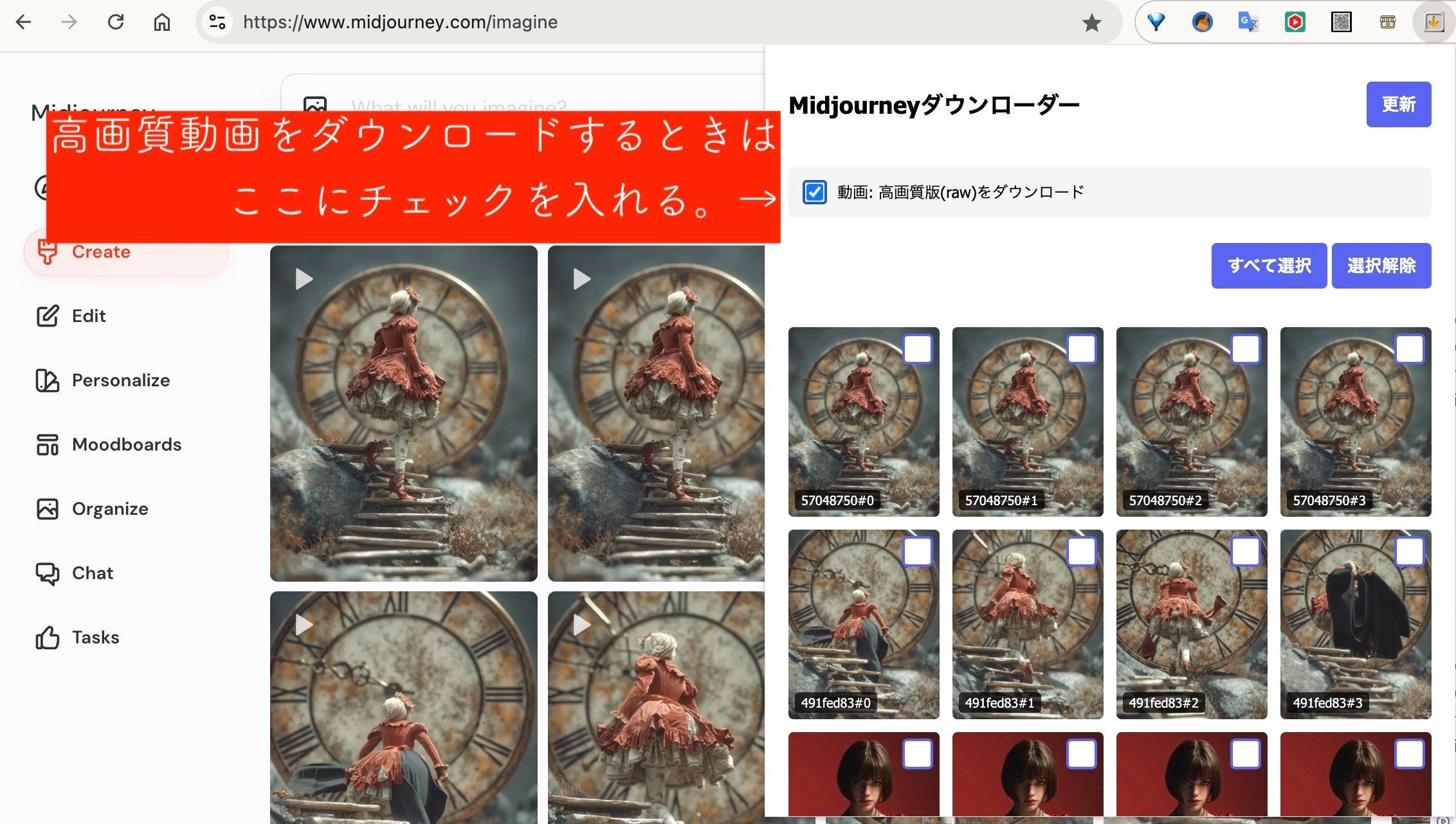This screenshot has width=1456, height=824.
Task: Check the box on thumbnail 491fed83#2
Action: [x=1246, y=552]
